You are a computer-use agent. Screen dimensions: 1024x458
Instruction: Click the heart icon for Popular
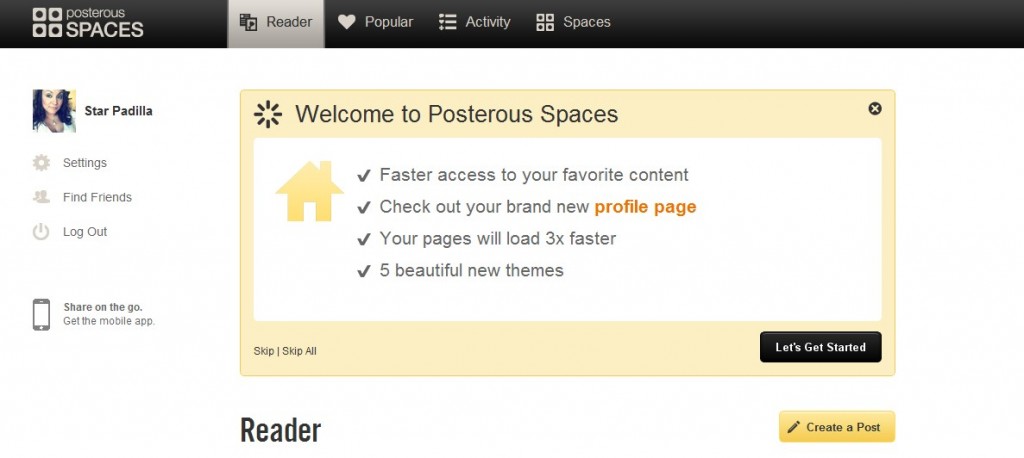pyautogui.click(x=347, y=22)
